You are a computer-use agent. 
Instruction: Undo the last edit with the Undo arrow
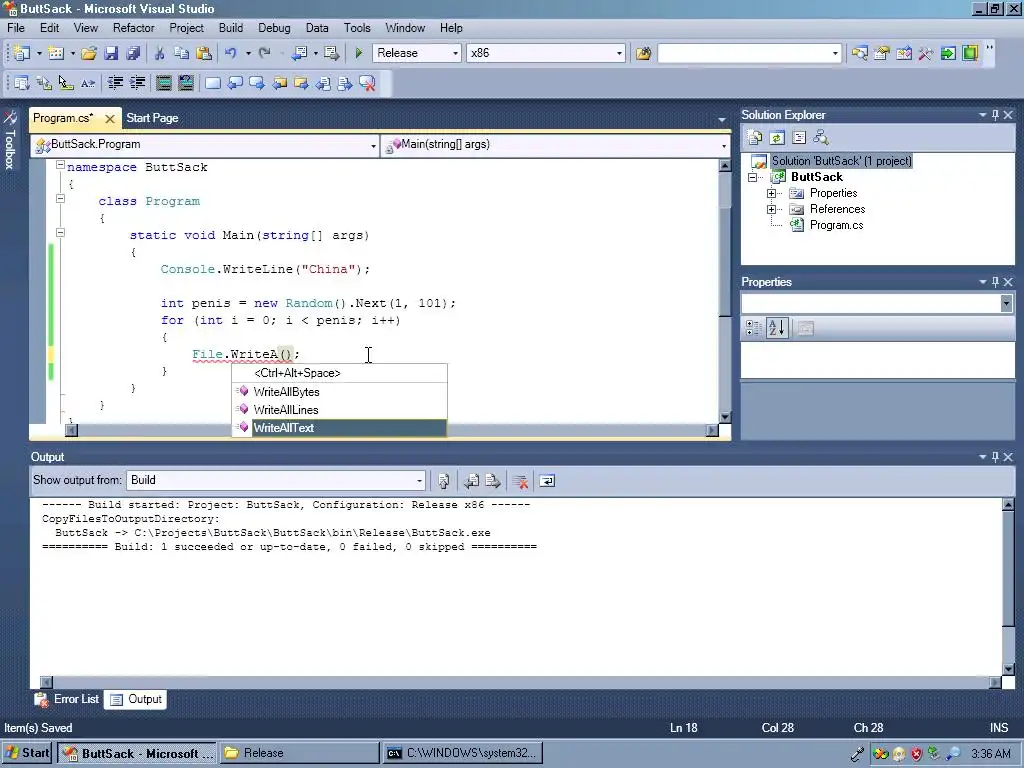point(231,53)
